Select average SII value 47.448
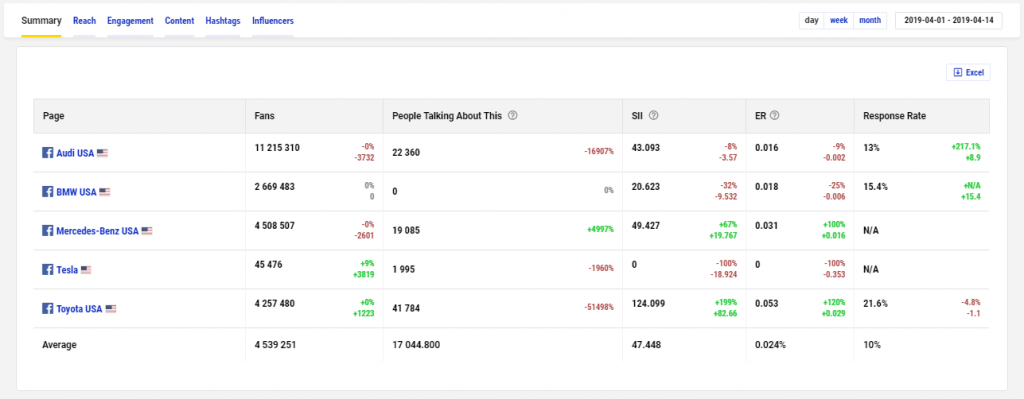This screenshot has height=399, width=1024. click(x=647, y=345)
